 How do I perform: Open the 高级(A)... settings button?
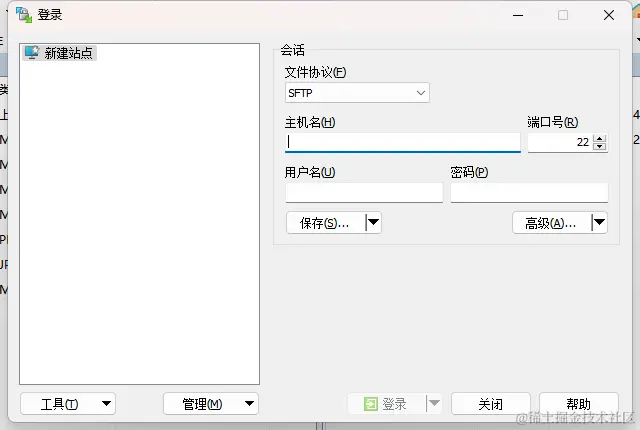tap(551, 223)
